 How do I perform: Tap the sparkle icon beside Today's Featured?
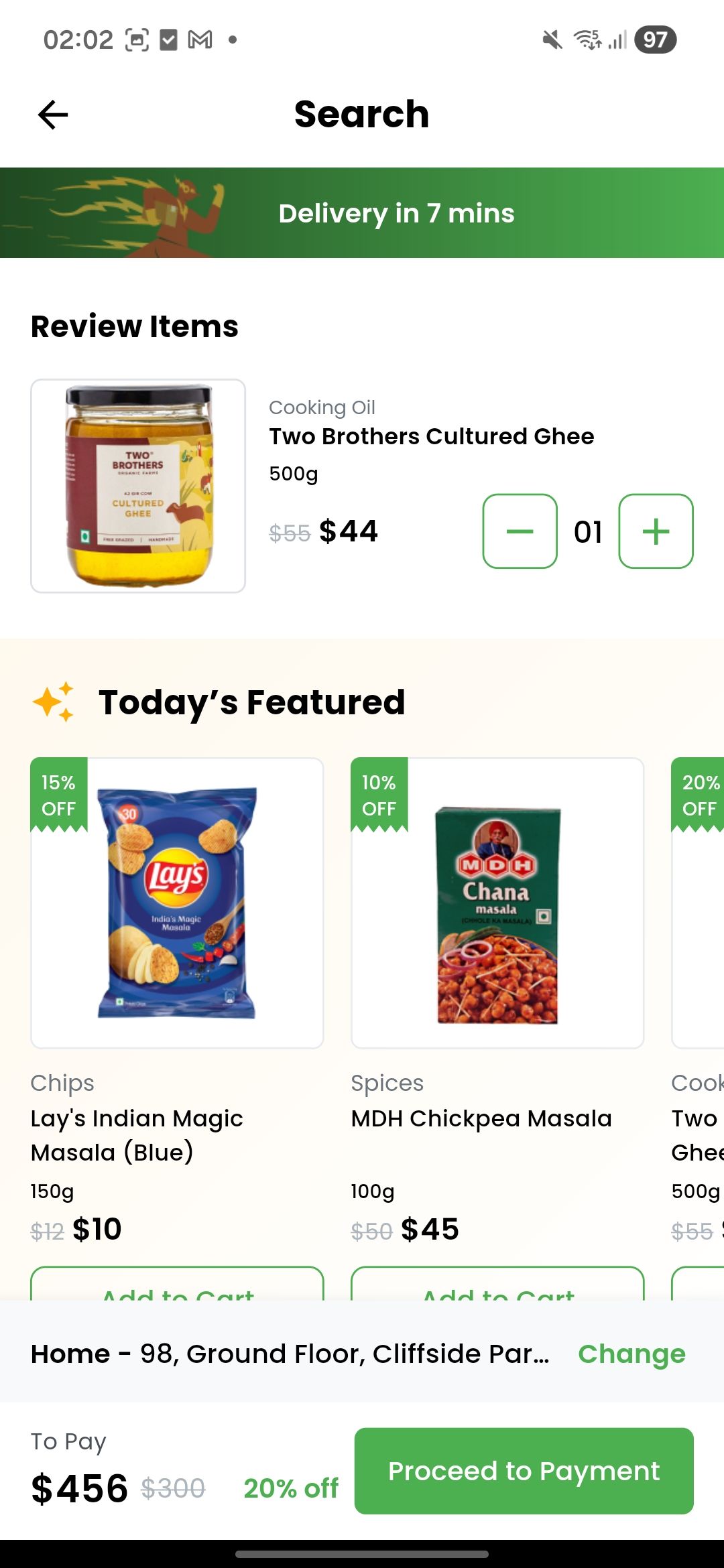click(x=54, y=702)
